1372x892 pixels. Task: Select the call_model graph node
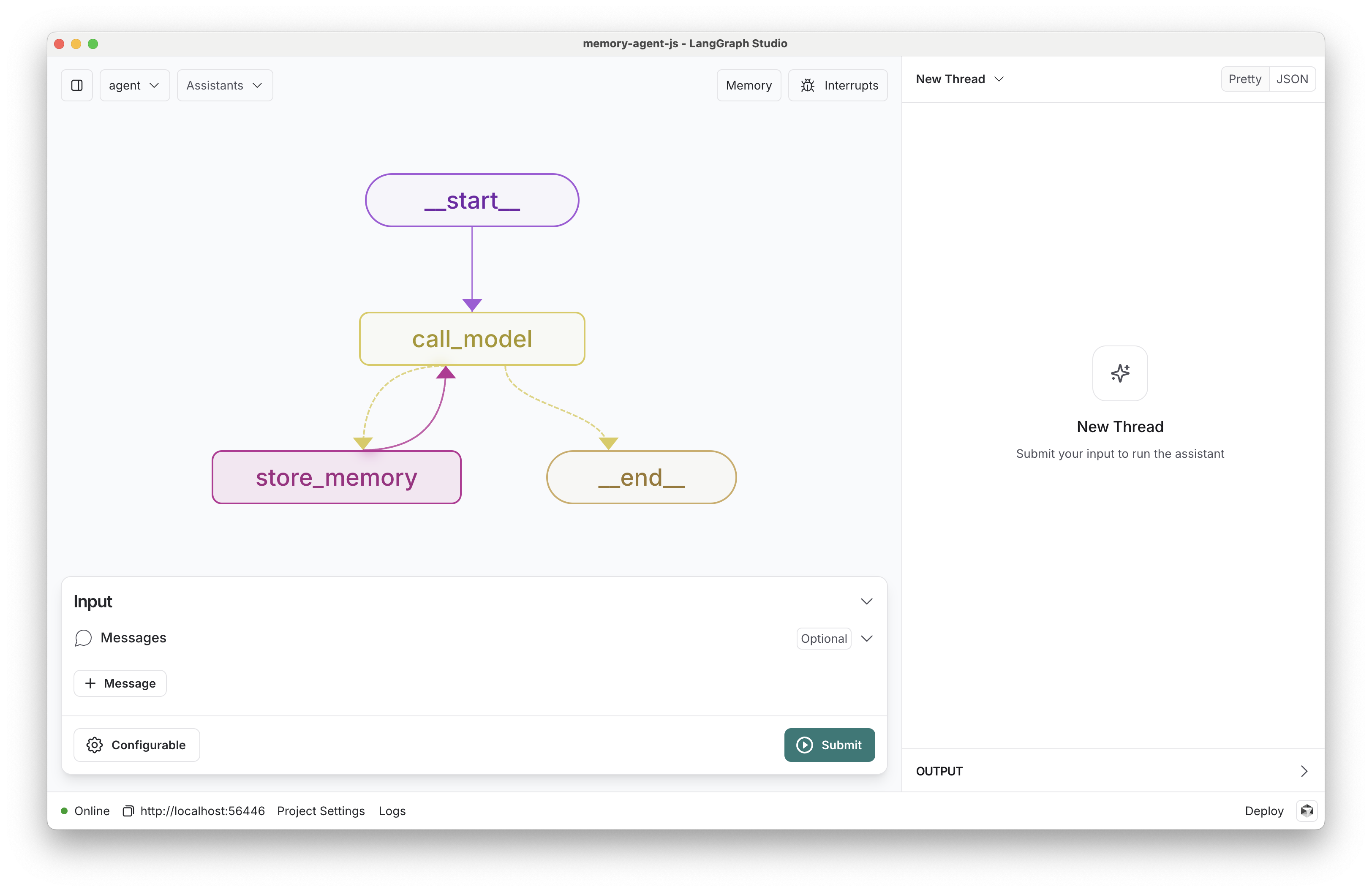coord(471,339)
